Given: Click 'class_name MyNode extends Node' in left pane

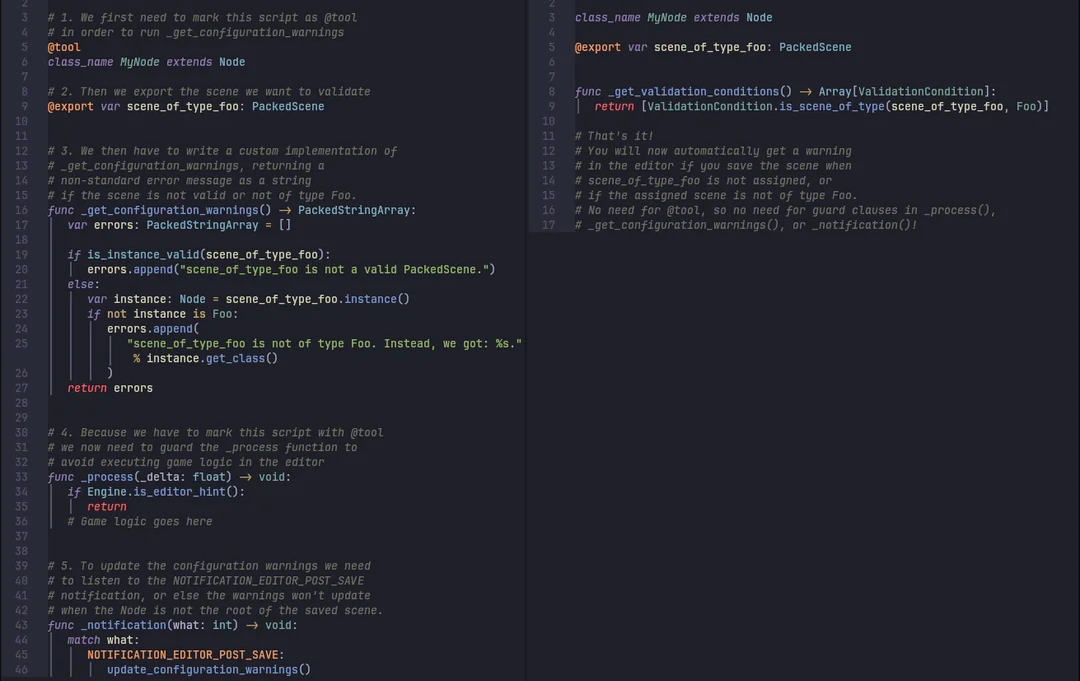Looking at the screenshot, I should point(146,62).
